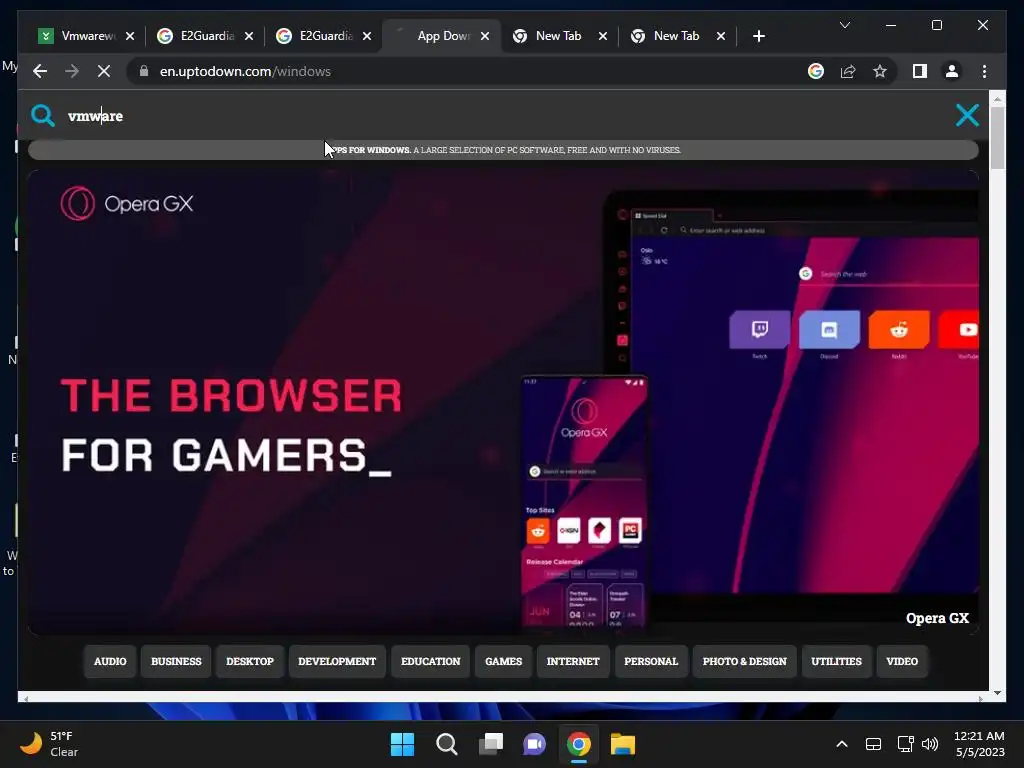
Task: Click the address bar URL
Action: [245, 71]
